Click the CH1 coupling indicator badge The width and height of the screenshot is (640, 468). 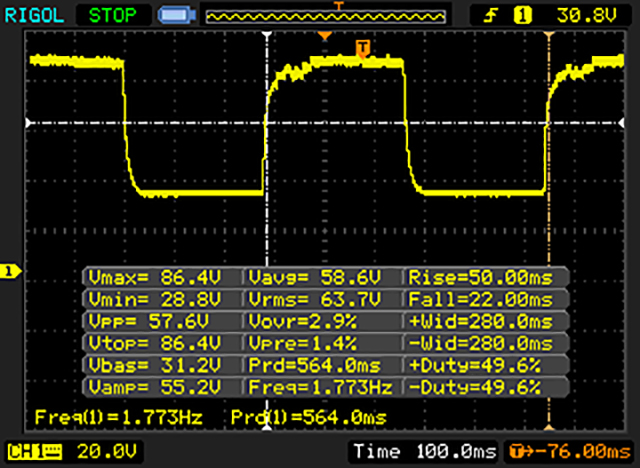click(x=35, y=452)
